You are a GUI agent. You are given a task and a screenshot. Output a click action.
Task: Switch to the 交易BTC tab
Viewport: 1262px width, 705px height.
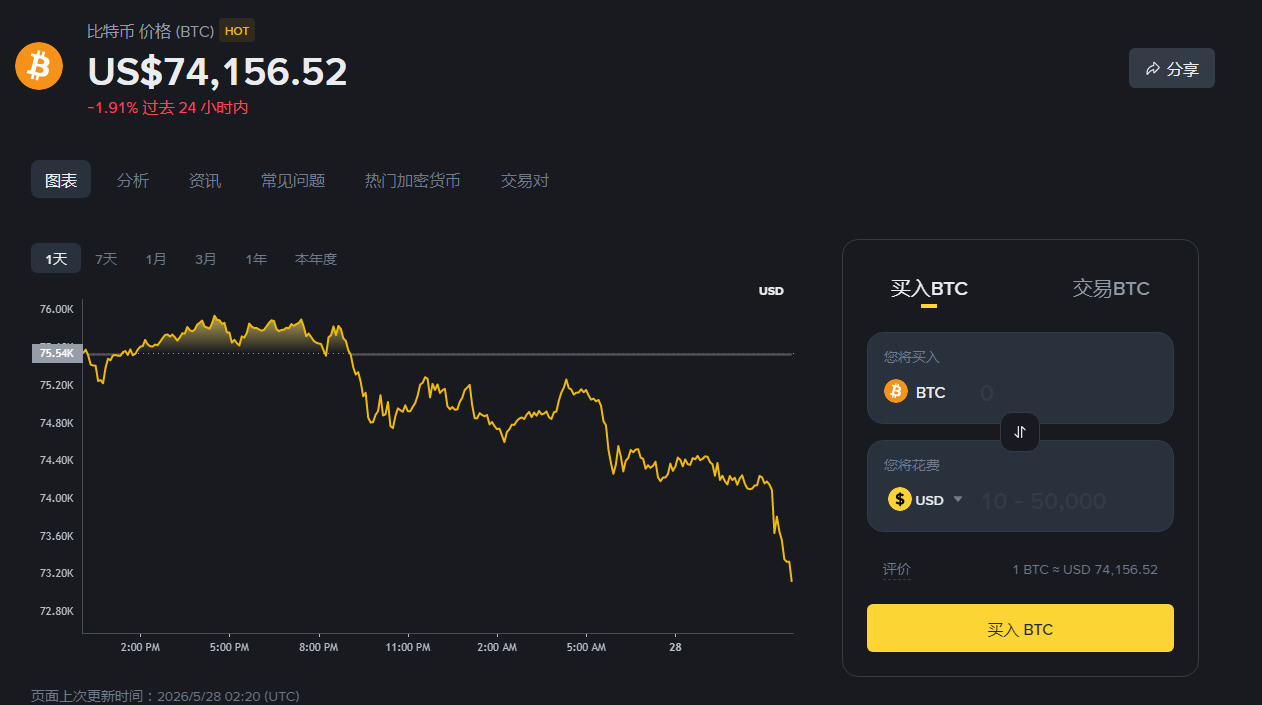[1111, 289]
